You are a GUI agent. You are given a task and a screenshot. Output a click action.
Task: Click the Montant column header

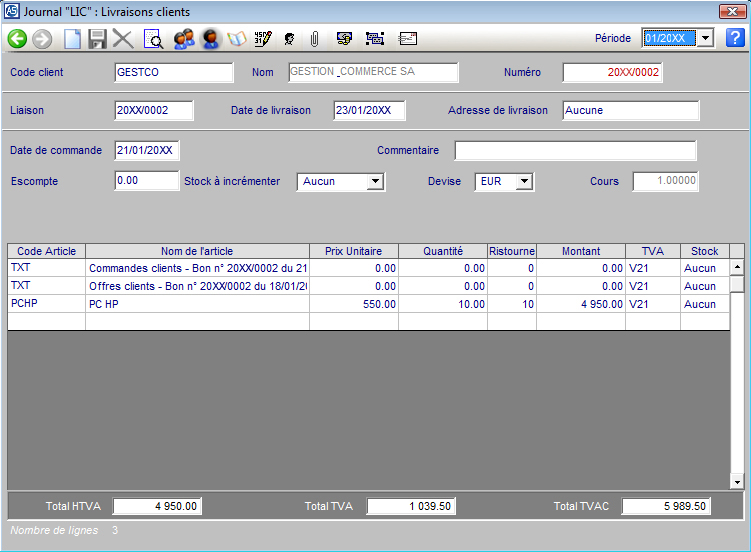click(x=581, y=251)
